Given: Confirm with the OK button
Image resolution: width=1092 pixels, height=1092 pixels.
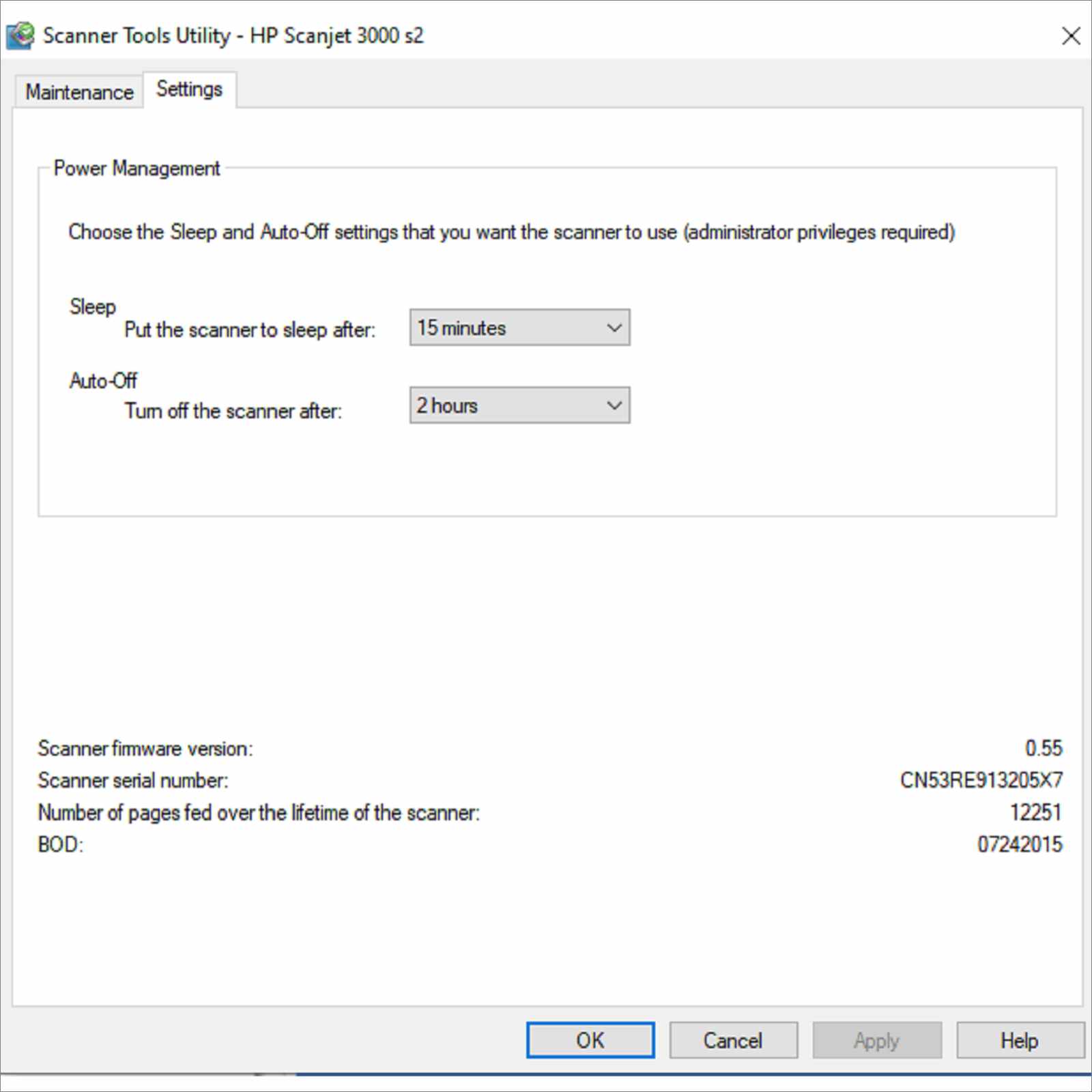Looking at the screenshot, I should pyautogui.click(x=590, y=1040).
